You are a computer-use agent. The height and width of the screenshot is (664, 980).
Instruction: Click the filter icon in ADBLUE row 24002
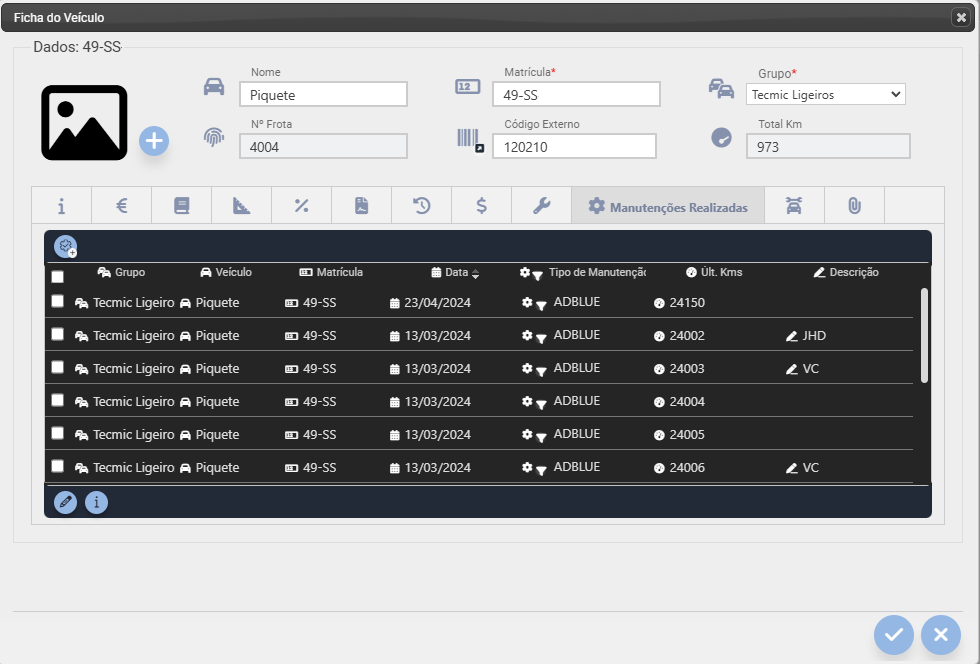(x=541, y=338)
